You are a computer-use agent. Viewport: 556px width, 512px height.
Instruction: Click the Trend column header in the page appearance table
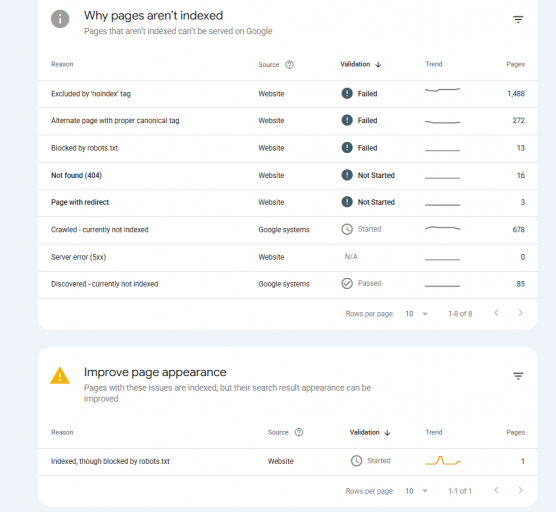click(434, 432)
